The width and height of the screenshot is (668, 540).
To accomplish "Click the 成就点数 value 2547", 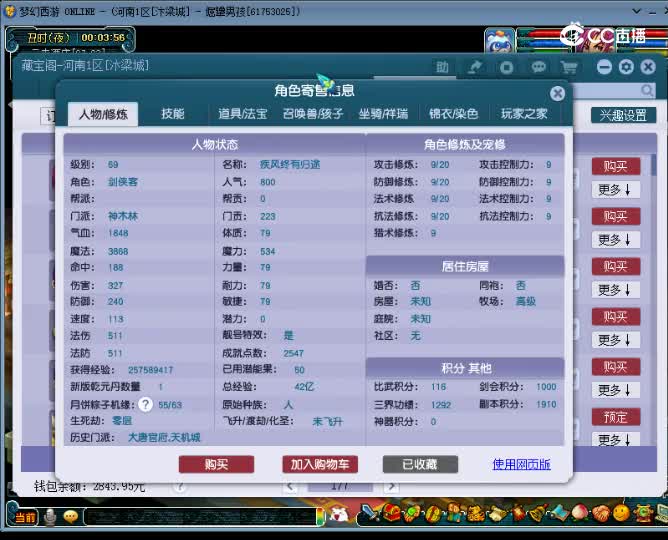I will 294,353.
